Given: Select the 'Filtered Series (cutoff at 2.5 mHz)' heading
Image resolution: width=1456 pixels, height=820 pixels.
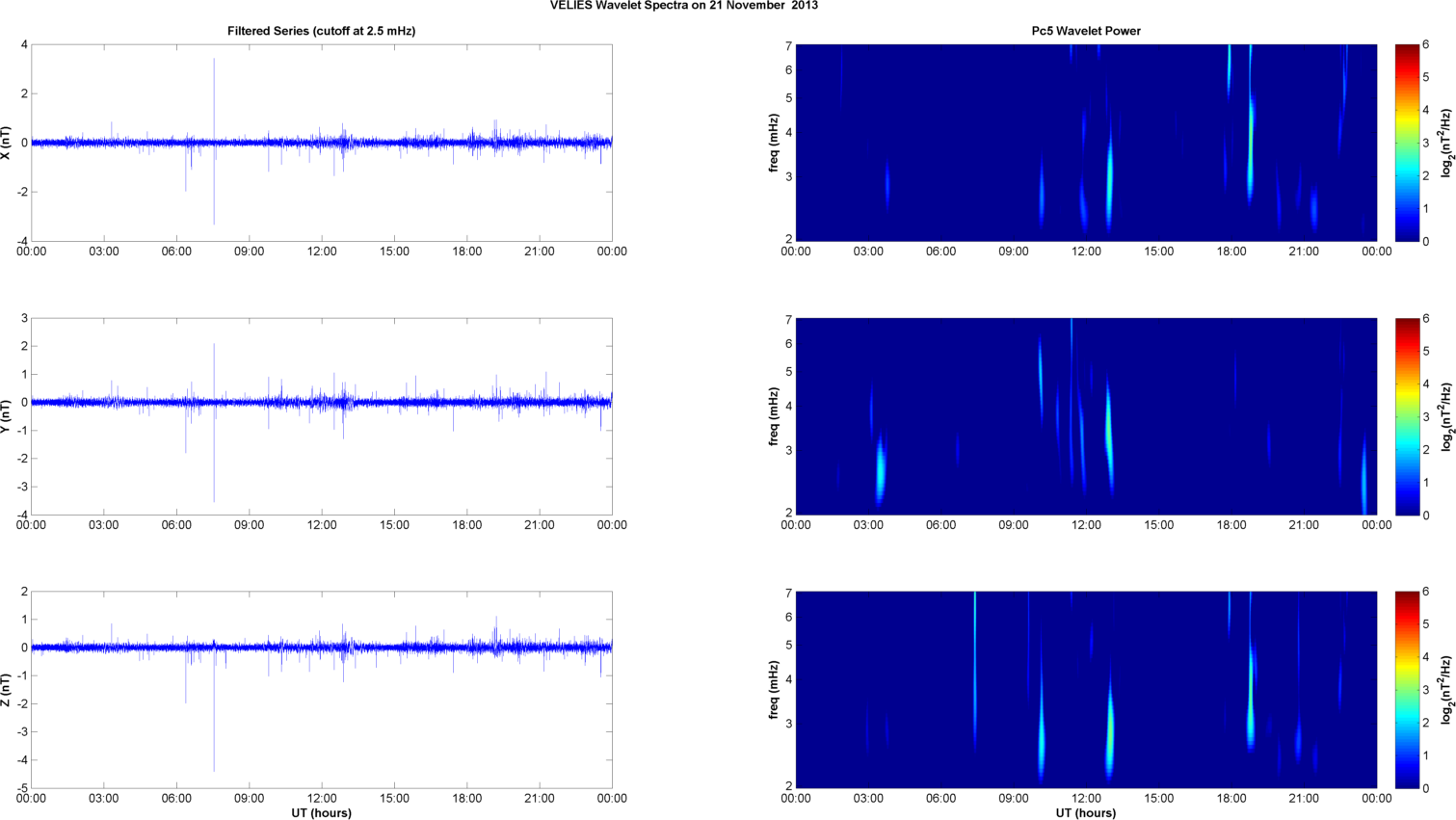Looking at the screenshot, I should [x=321, y=31].
